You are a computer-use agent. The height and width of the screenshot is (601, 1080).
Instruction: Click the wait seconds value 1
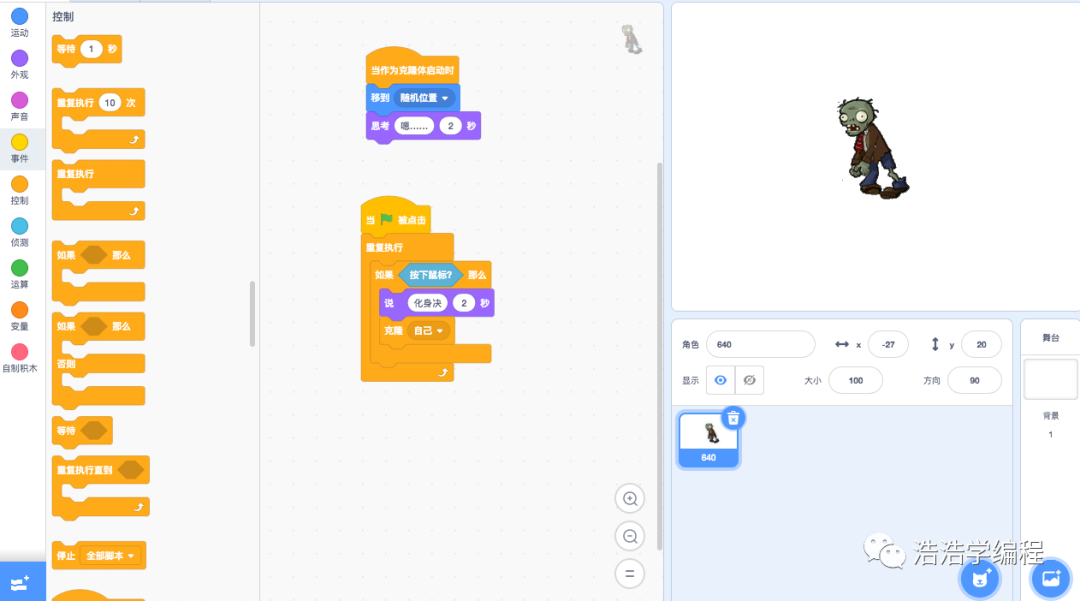[x=91, y=49]
